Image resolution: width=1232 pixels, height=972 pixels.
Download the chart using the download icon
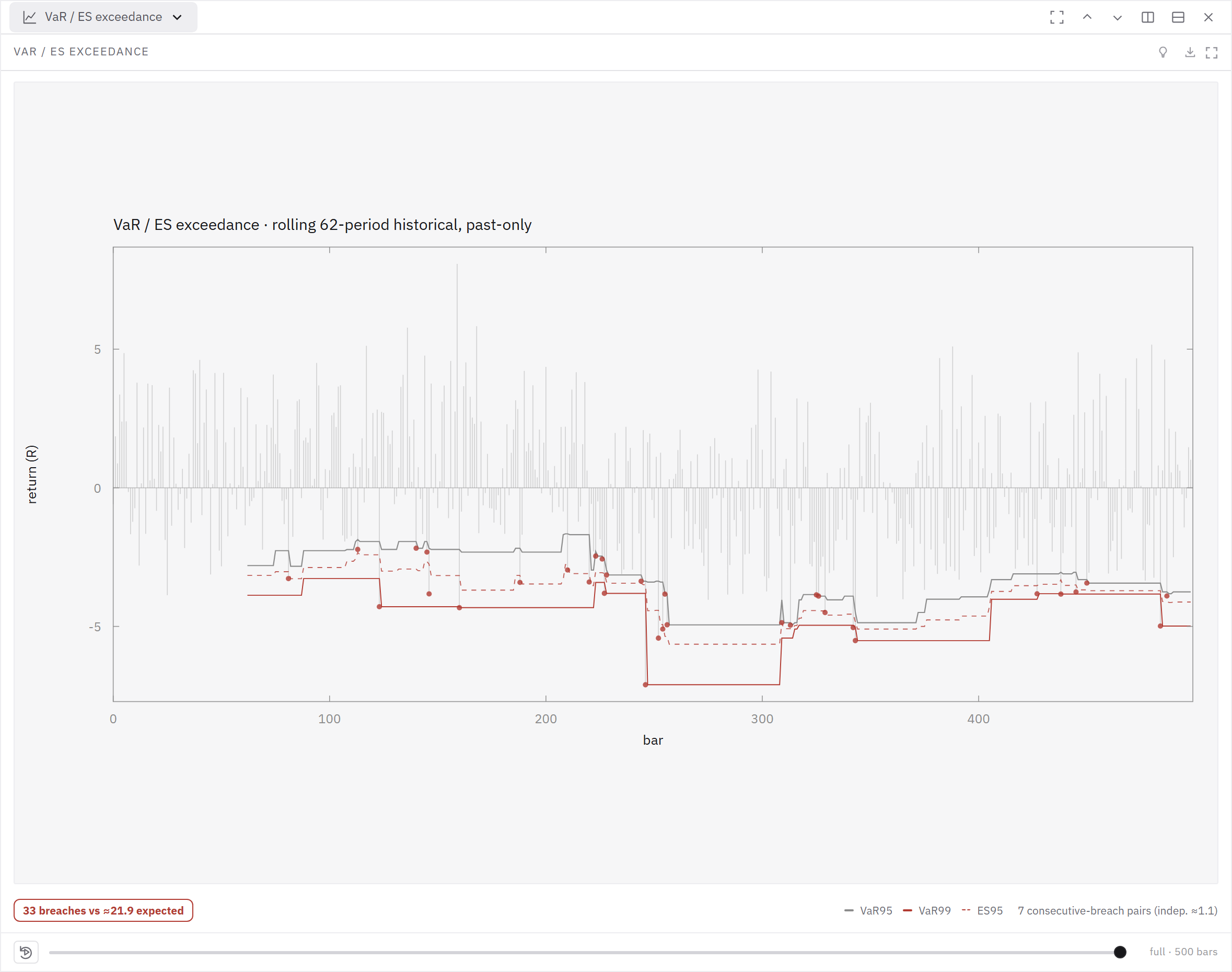(x=1190, y=52)
